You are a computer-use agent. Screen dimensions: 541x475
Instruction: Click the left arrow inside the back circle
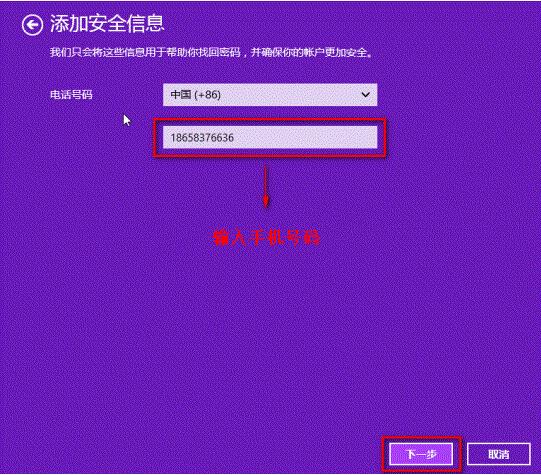click(x=32, y=25)
